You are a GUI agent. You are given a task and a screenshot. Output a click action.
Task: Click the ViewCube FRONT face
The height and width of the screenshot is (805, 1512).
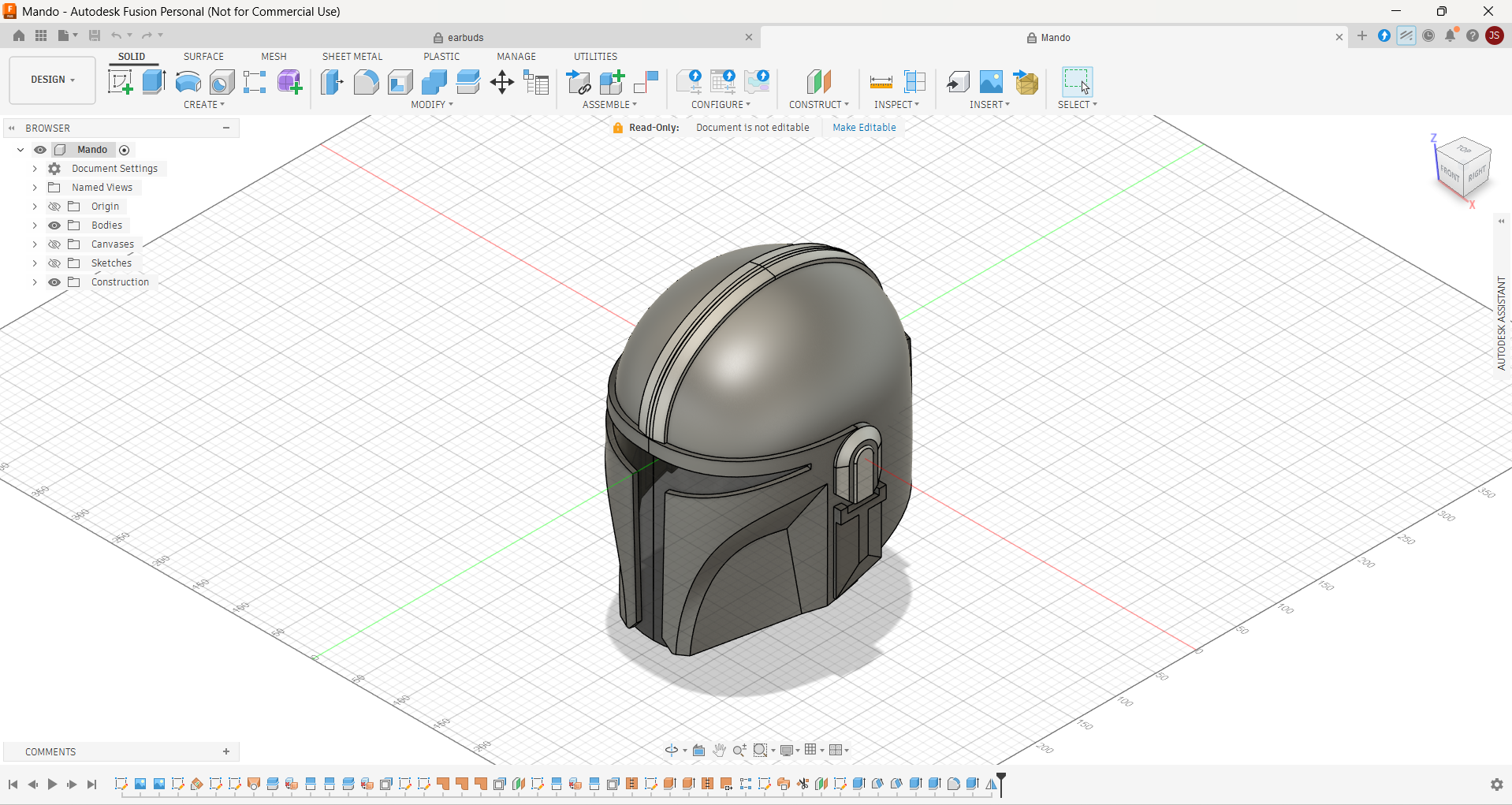[1450, 173]
